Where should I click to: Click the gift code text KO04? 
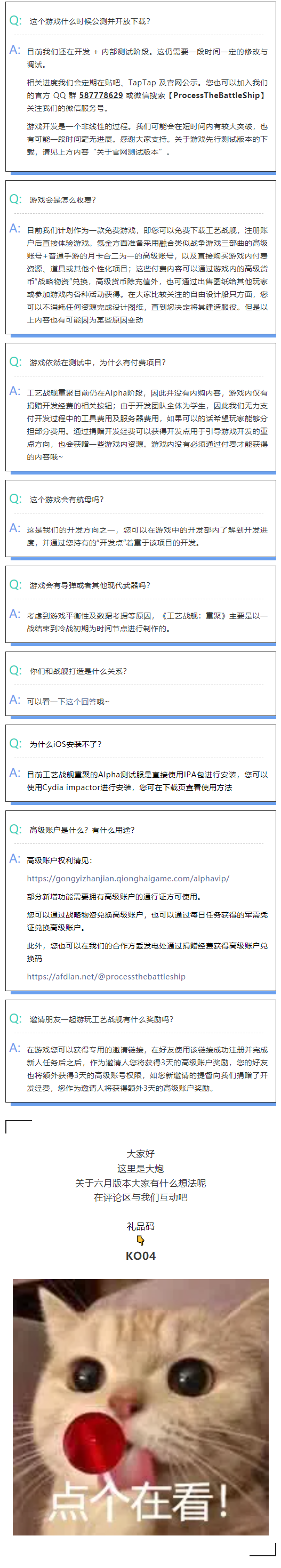141,1256
